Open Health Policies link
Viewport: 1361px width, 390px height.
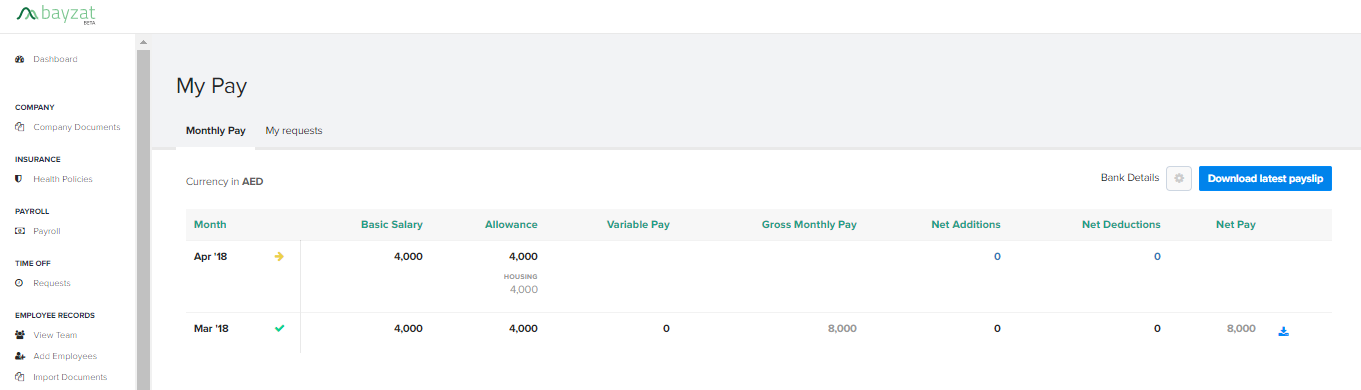pos(63,179)
